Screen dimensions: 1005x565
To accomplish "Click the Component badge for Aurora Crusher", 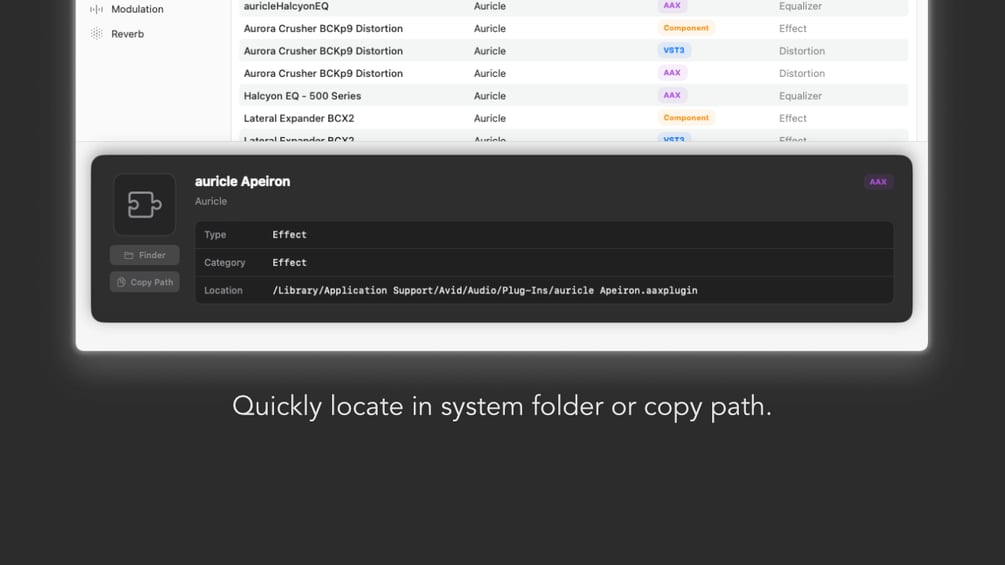I will coord(686,28).
